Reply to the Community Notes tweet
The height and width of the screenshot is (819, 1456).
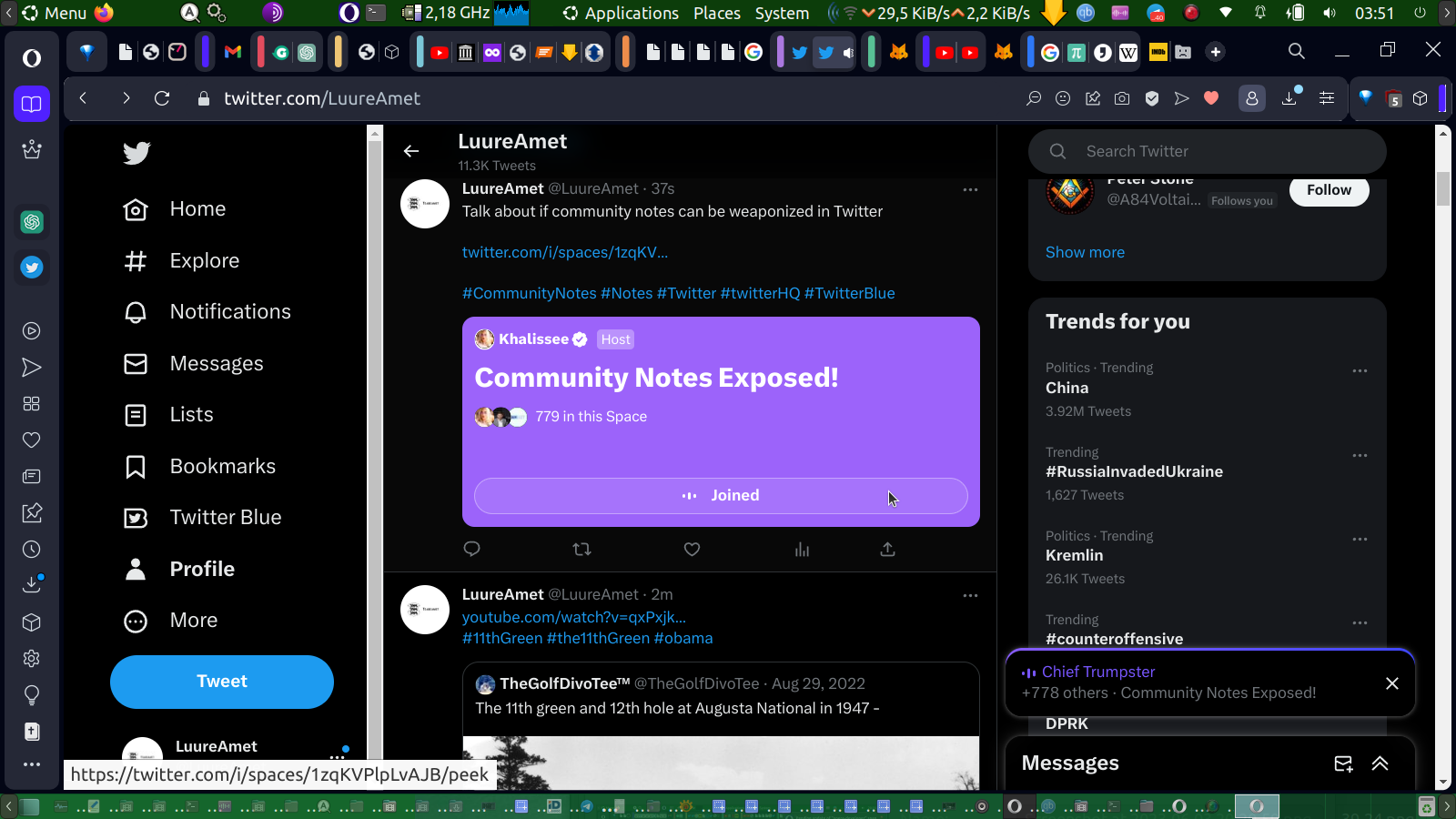[x=471, y=549]
